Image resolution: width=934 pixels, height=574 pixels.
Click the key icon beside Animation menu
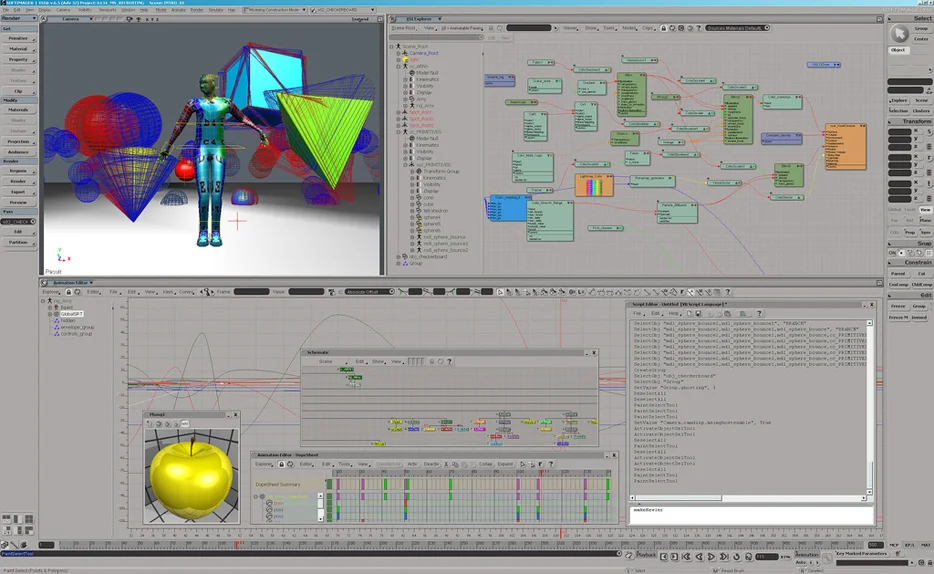tap(827, 557)
